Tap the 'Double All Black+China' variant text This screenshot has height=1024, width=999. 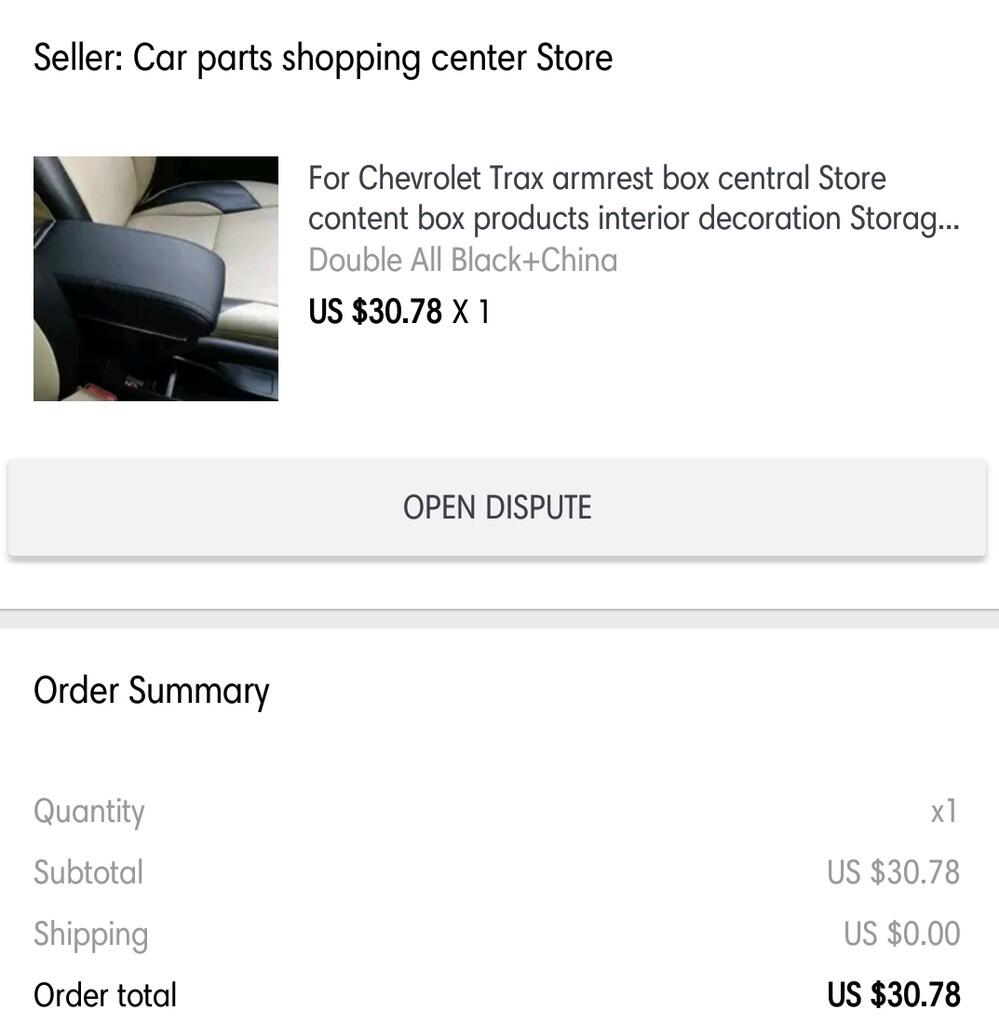pos(462,260)
